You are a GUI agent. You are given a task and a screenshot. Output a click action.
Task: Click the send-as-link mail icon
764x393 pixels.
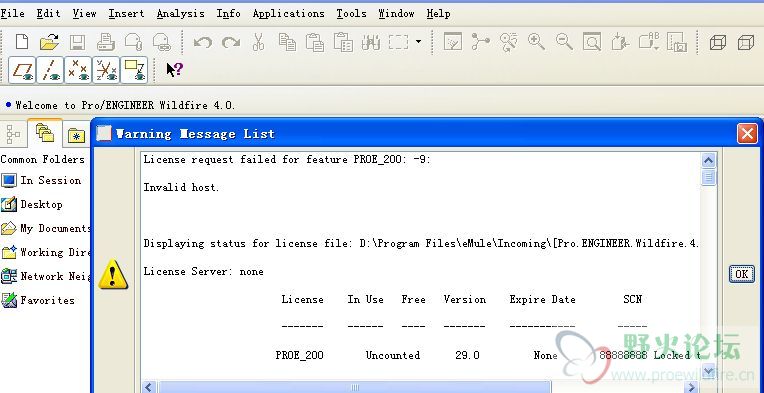(162, 42)
